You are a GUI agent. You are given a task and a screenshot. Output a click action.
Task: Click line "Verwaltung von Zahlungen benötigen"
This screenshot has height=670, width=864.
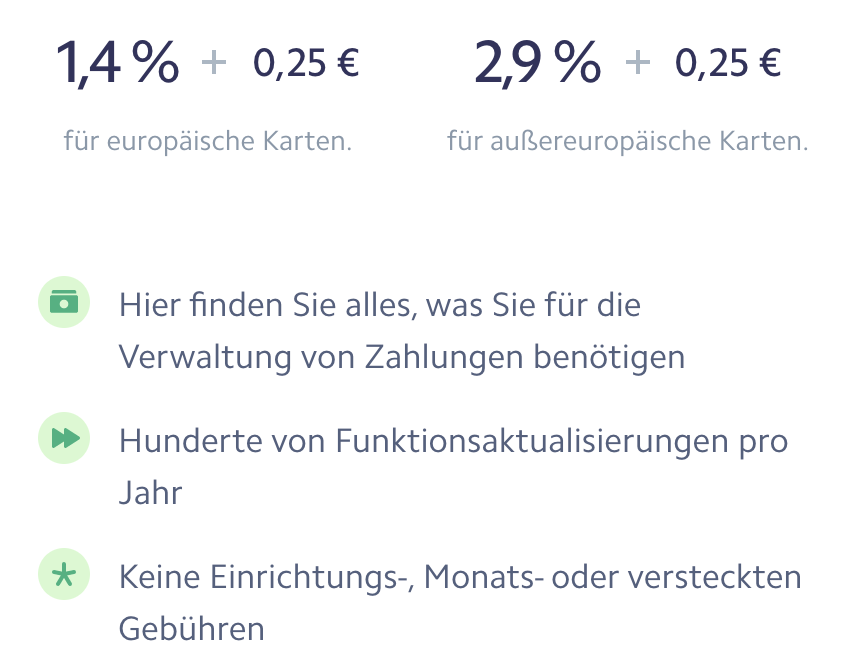tap(402, 357)
